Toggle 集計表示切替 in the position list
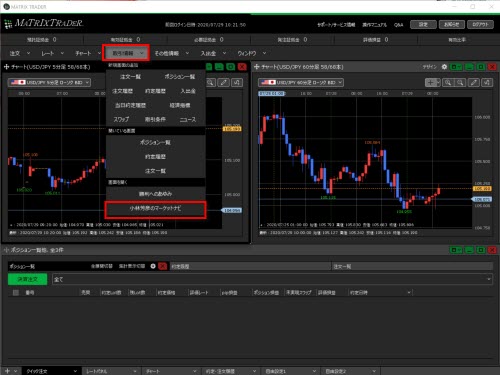Image resolution: width=500 pixels, height=375 pixels. coord(132,266)
